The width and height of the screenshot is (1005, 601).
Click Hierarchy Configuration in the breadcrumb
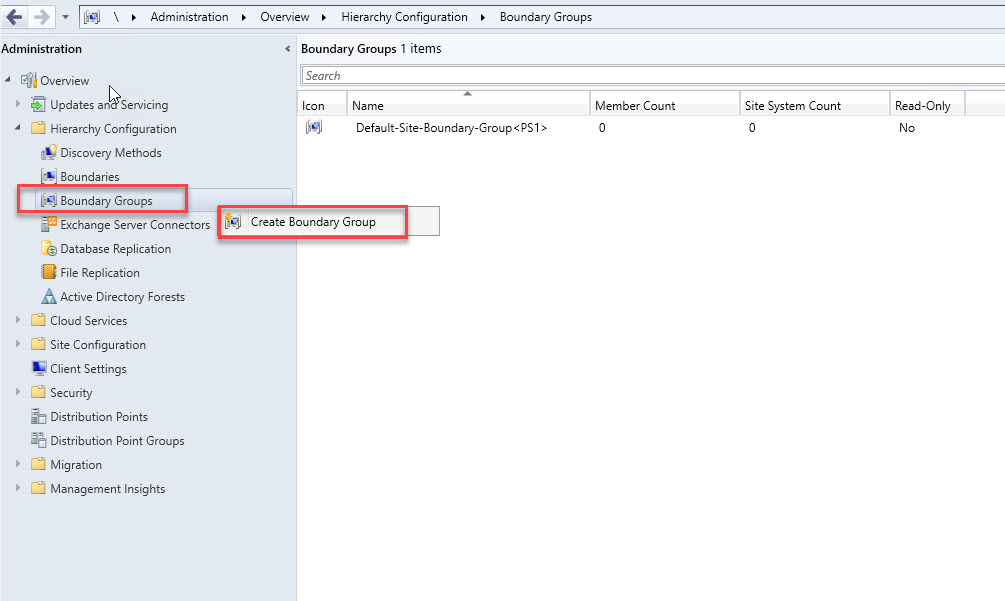coord(404,17)
